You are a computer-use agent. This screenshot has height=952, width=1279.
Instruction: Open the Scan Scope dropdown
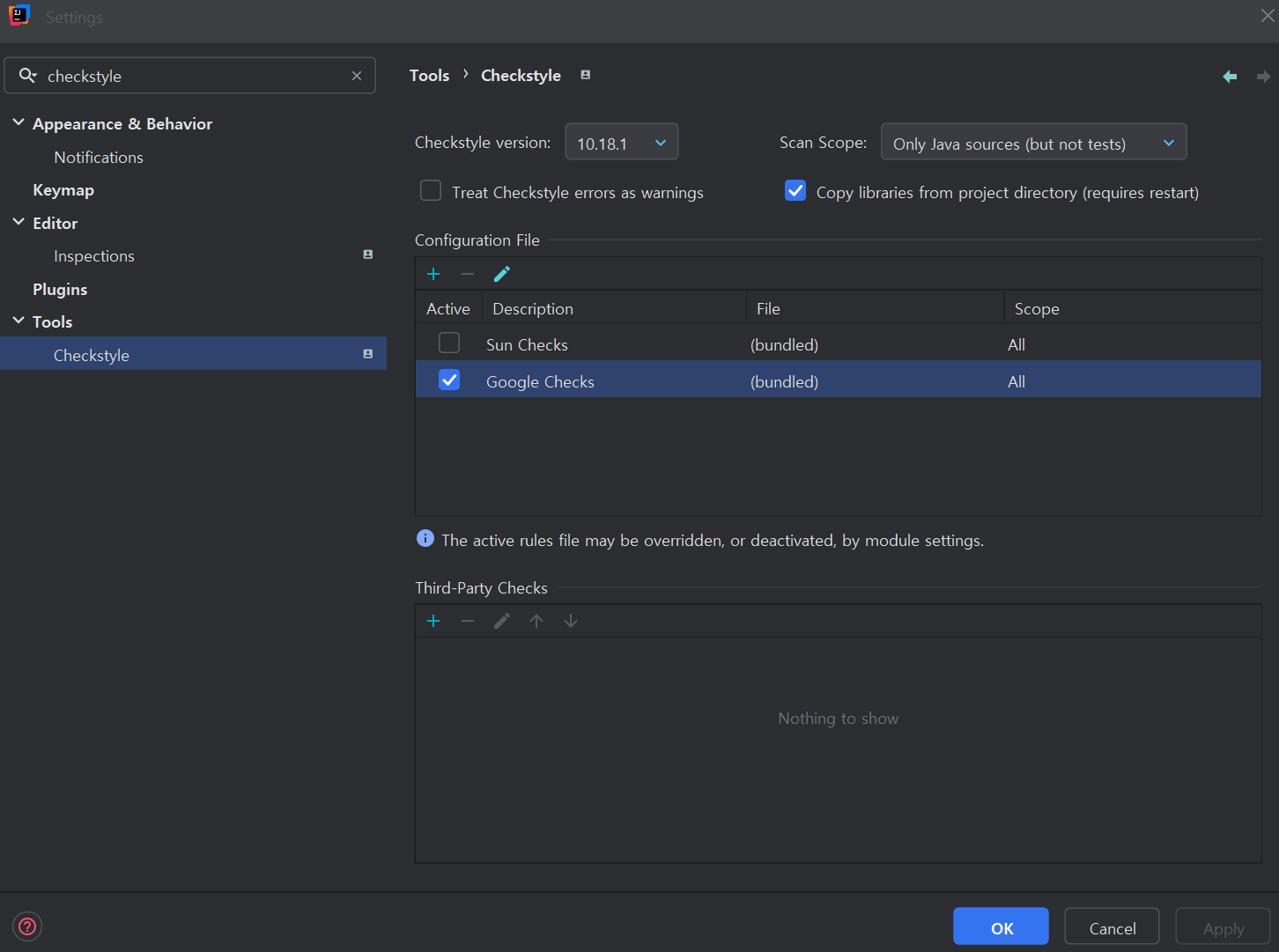point(1034,142)
